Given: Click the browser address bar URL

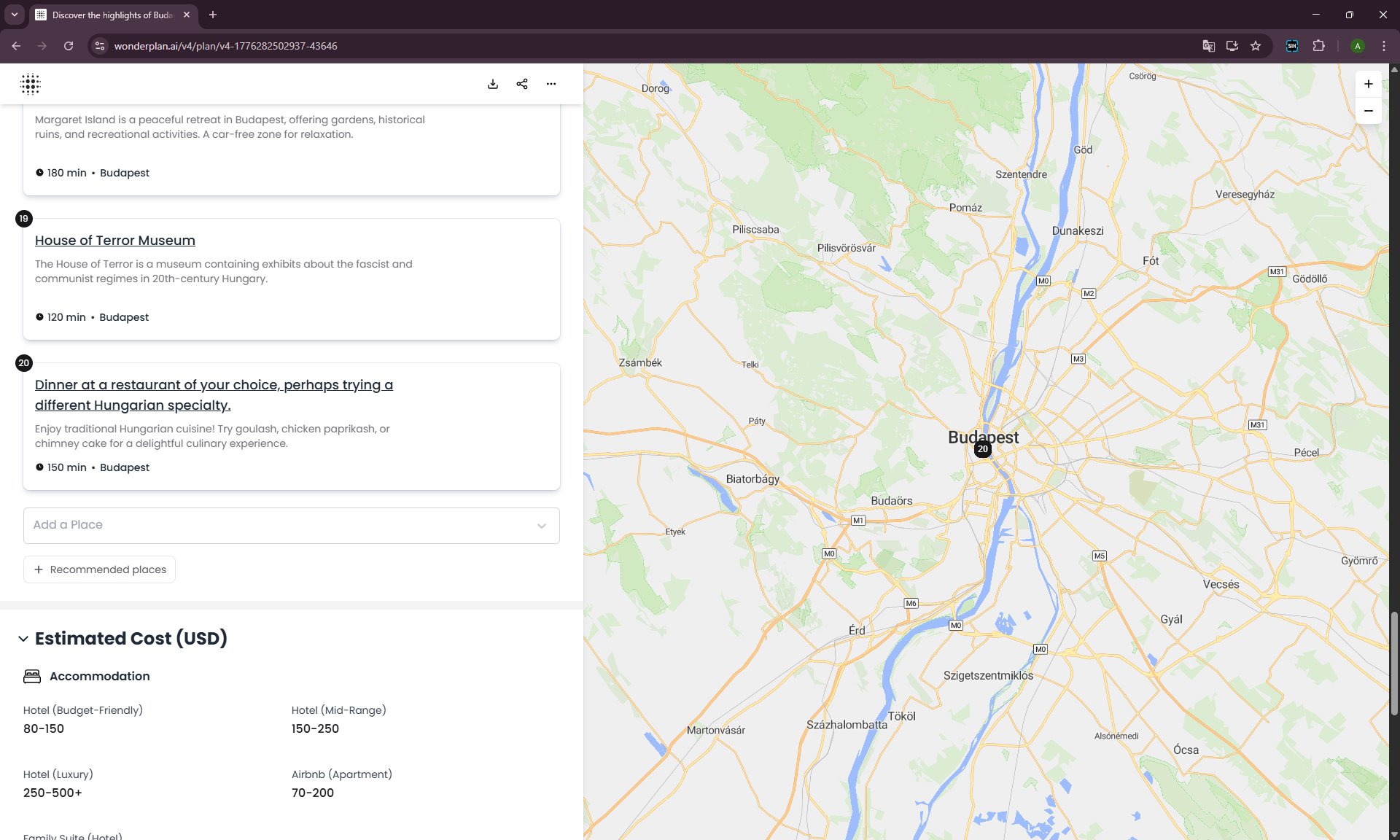Looking at the screenshot, I should click(225, 46).
